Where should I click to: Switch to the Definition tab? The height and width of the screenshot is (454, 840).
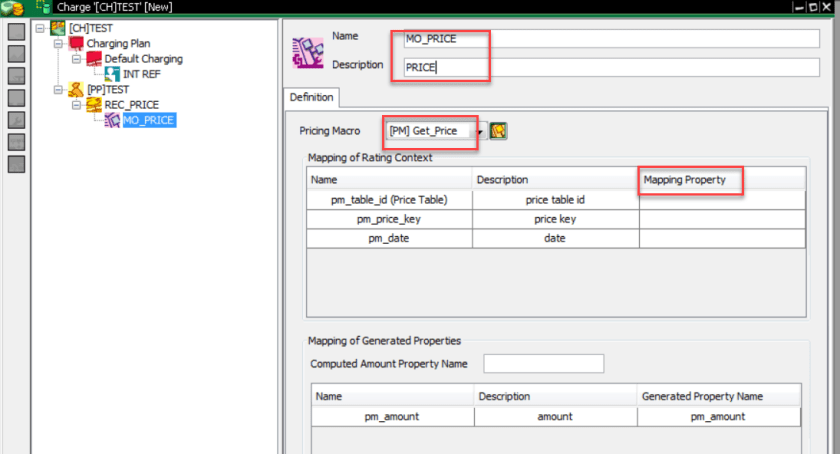[x=311, y=98]
